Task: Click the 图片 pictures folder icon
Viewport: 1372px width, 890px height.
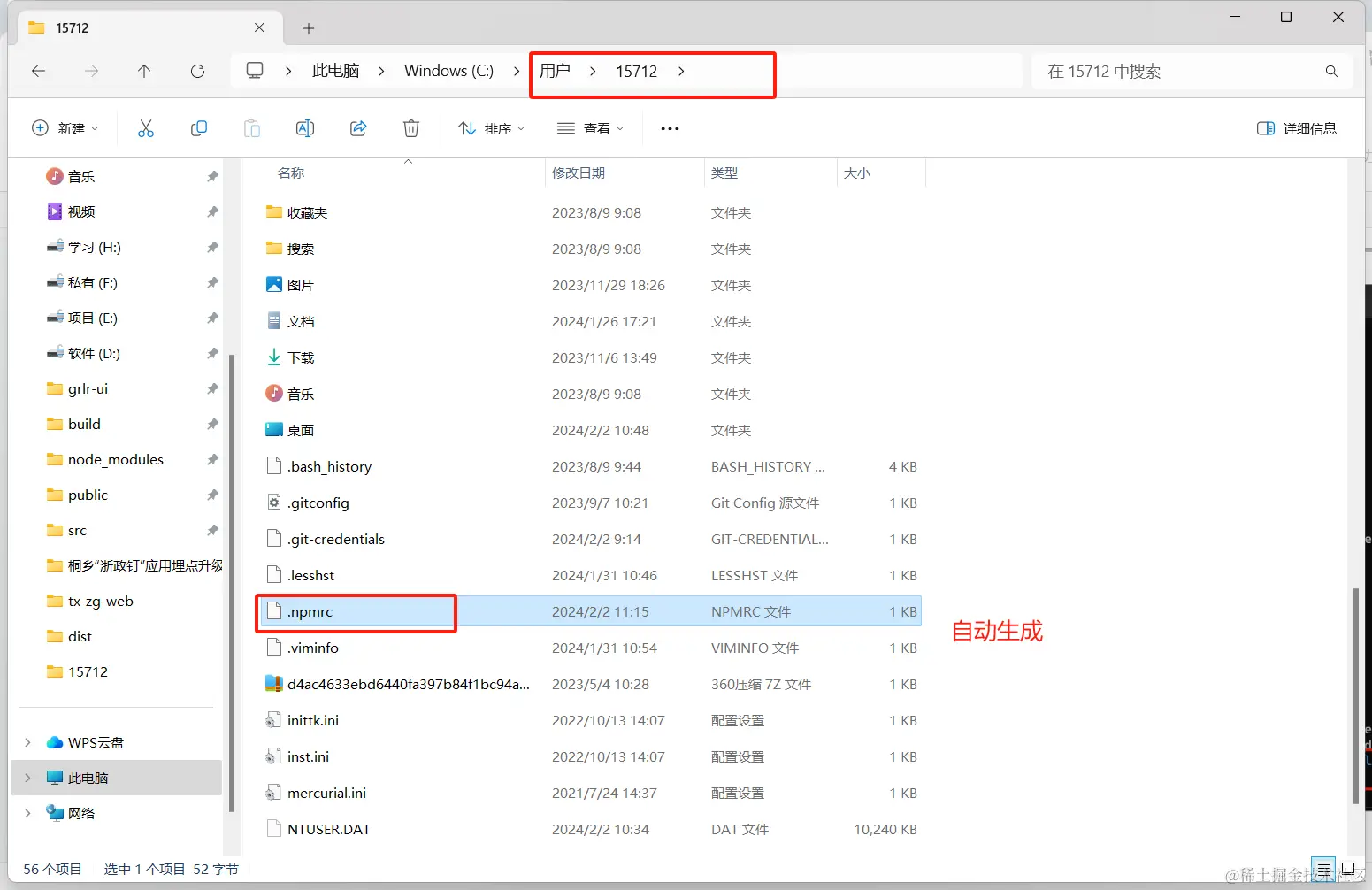Action: 274,285
